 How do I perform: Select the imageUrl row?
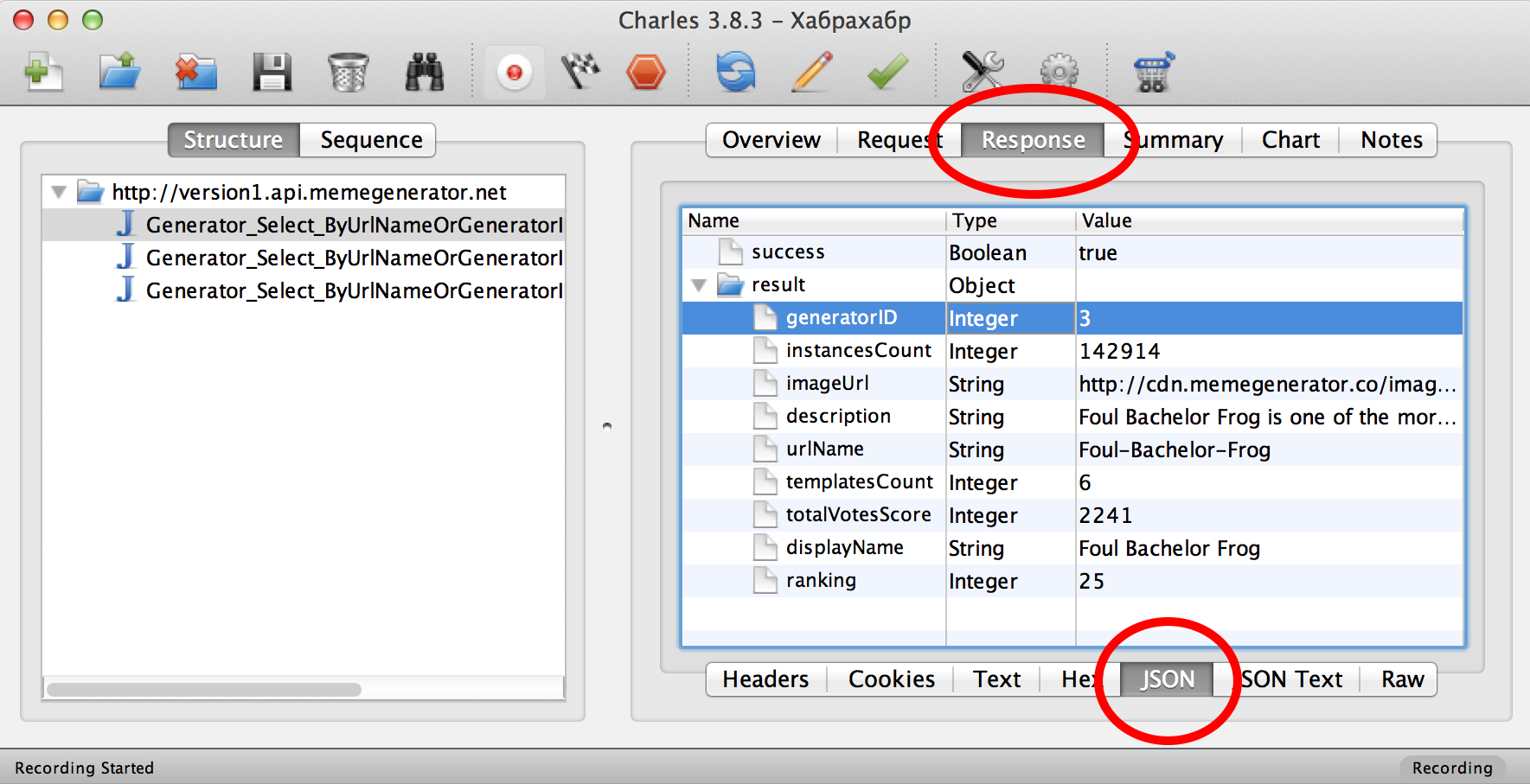pos(1072,384)
